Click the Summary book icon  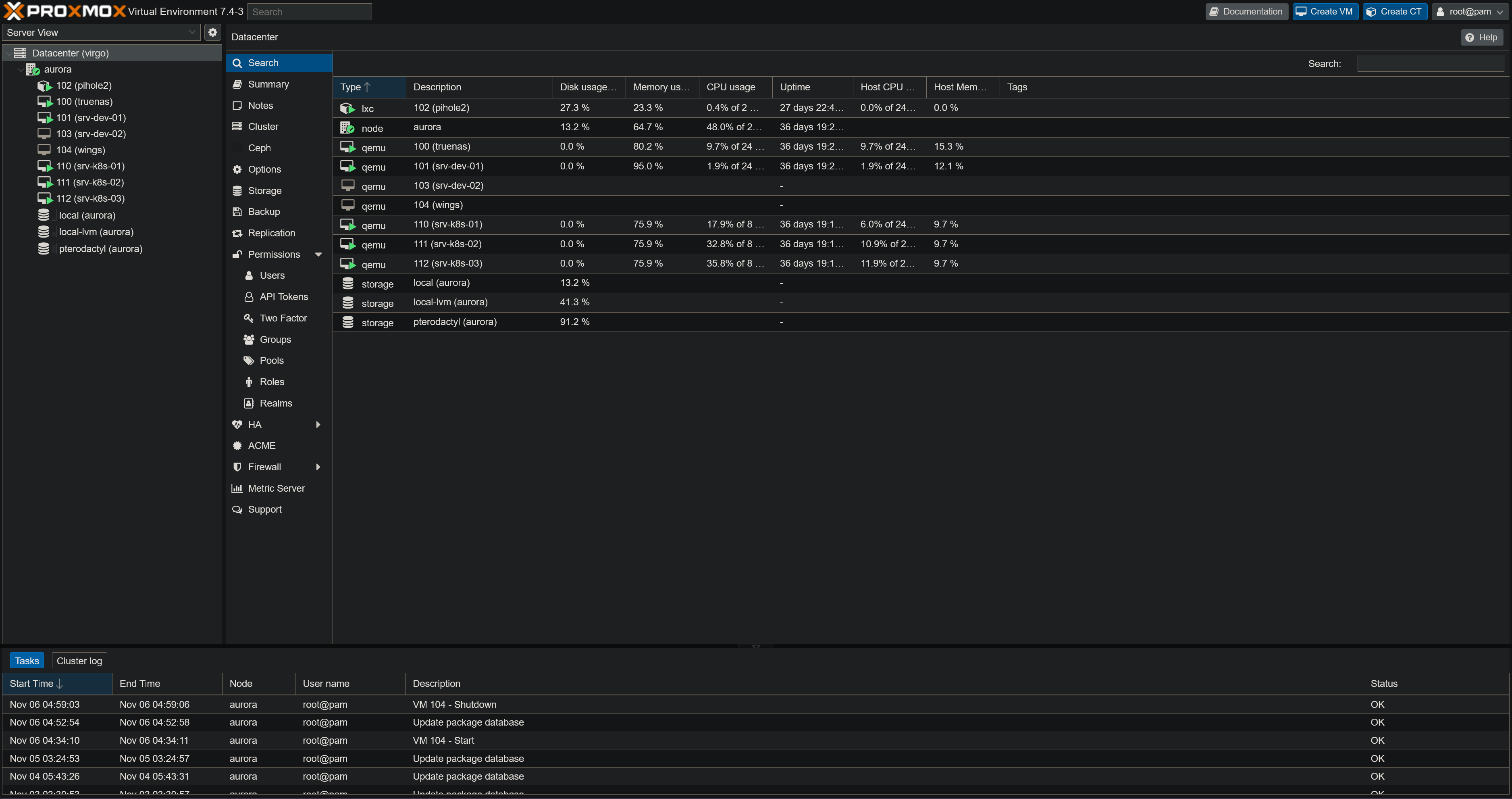tap(237, 84)
